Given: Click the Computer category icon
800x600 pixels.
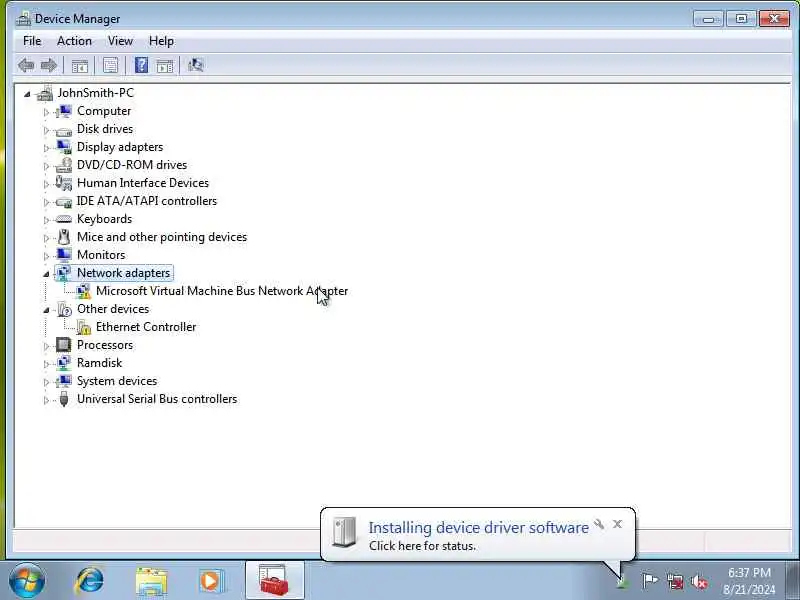Looking at the screenshot, I should coord(64,111).
